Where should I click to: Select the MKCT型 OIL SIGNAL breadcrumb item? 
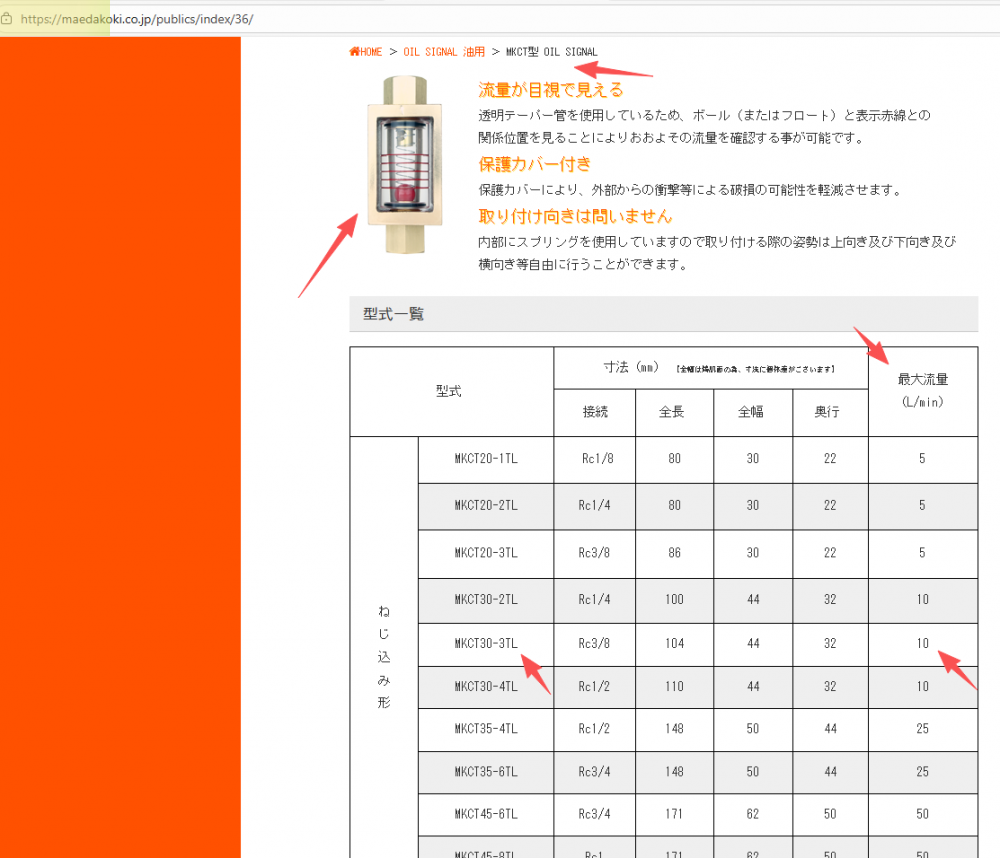(550, 51)
